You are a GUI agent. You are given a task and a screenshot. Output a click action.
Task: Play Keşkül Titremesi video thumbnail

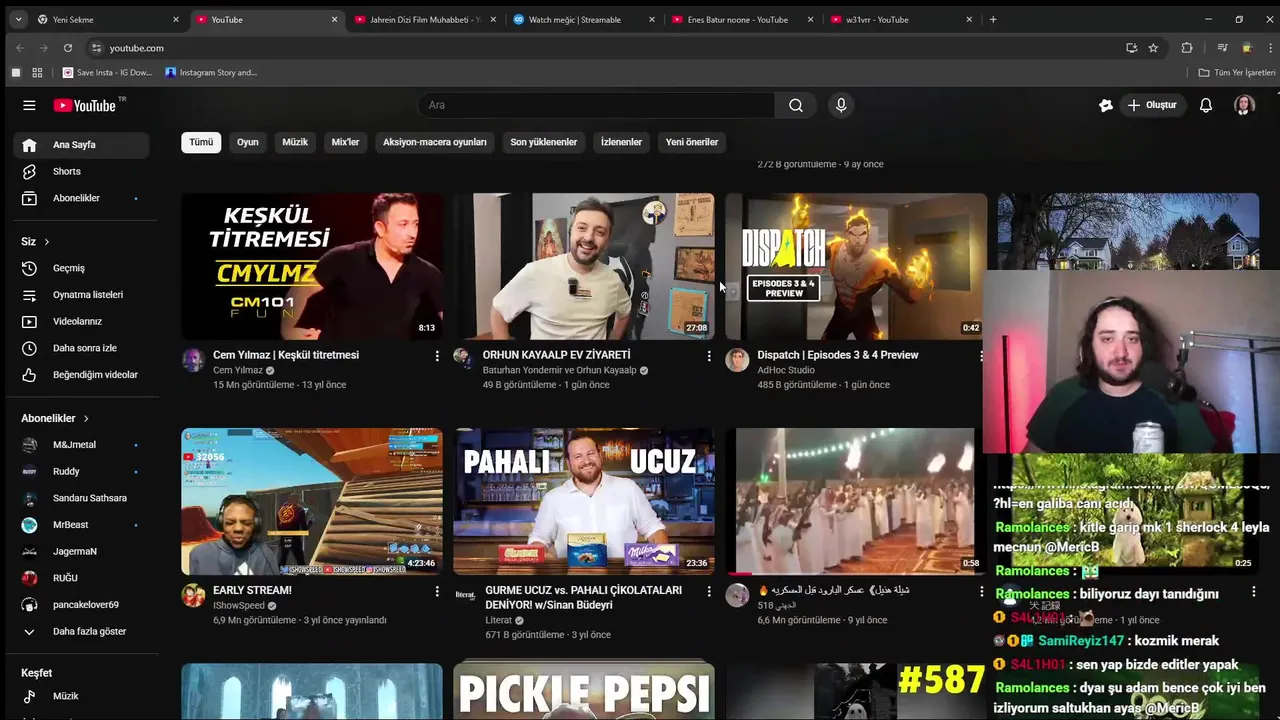click(x=312, y=266)
